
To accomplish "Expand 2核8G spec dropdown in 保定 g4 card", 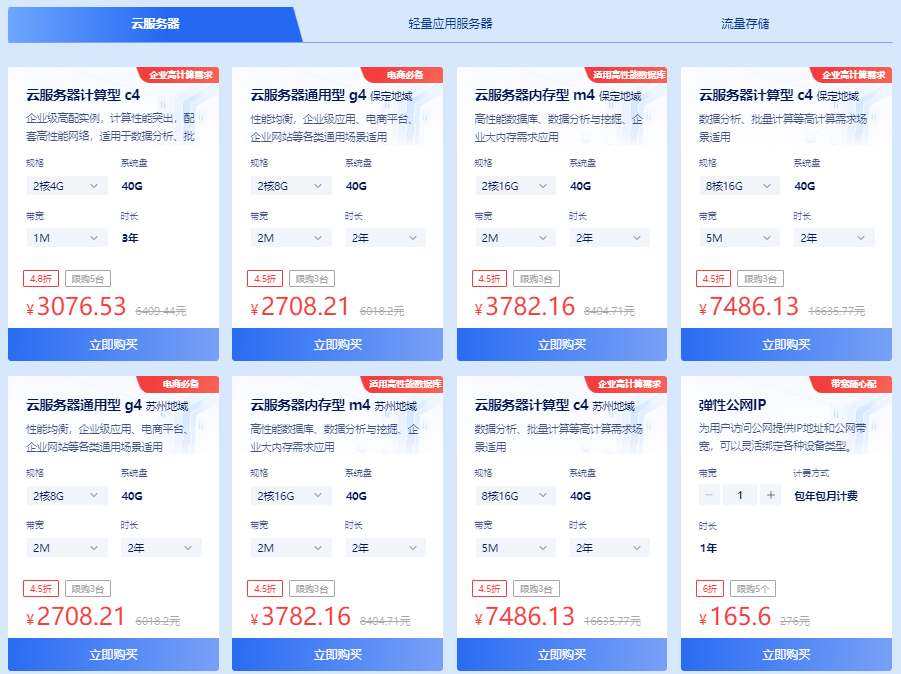I will pos(291,186).
